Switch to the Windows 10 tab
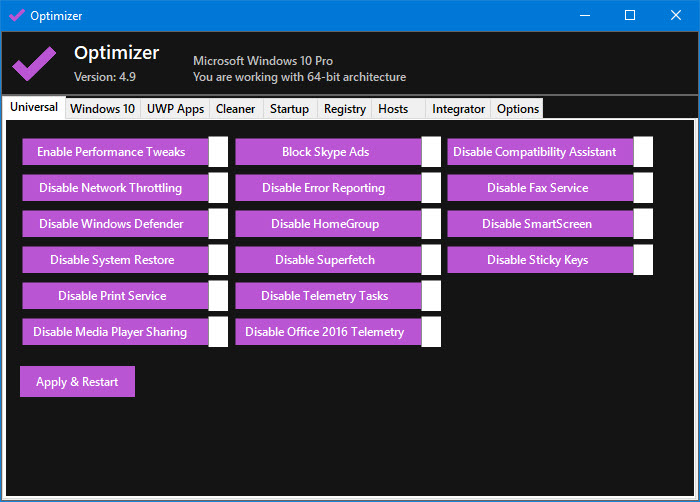The width and height of the screenshot is (700, 502). coord(103,109)
